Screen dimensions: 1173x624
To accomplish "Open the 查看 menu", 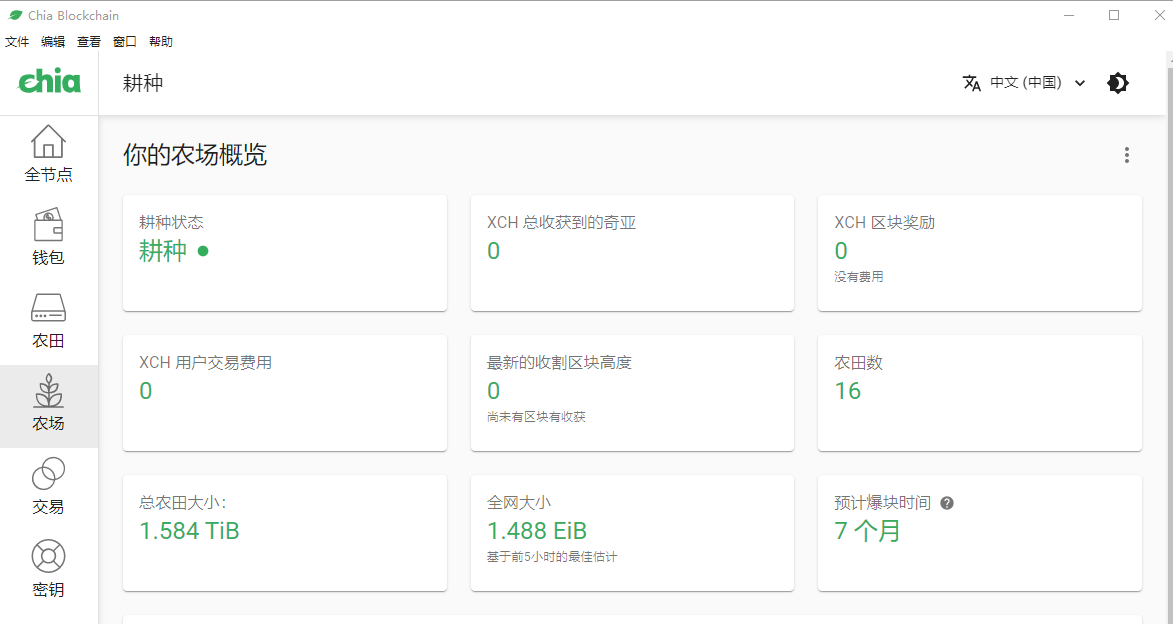I will (89, 42).
